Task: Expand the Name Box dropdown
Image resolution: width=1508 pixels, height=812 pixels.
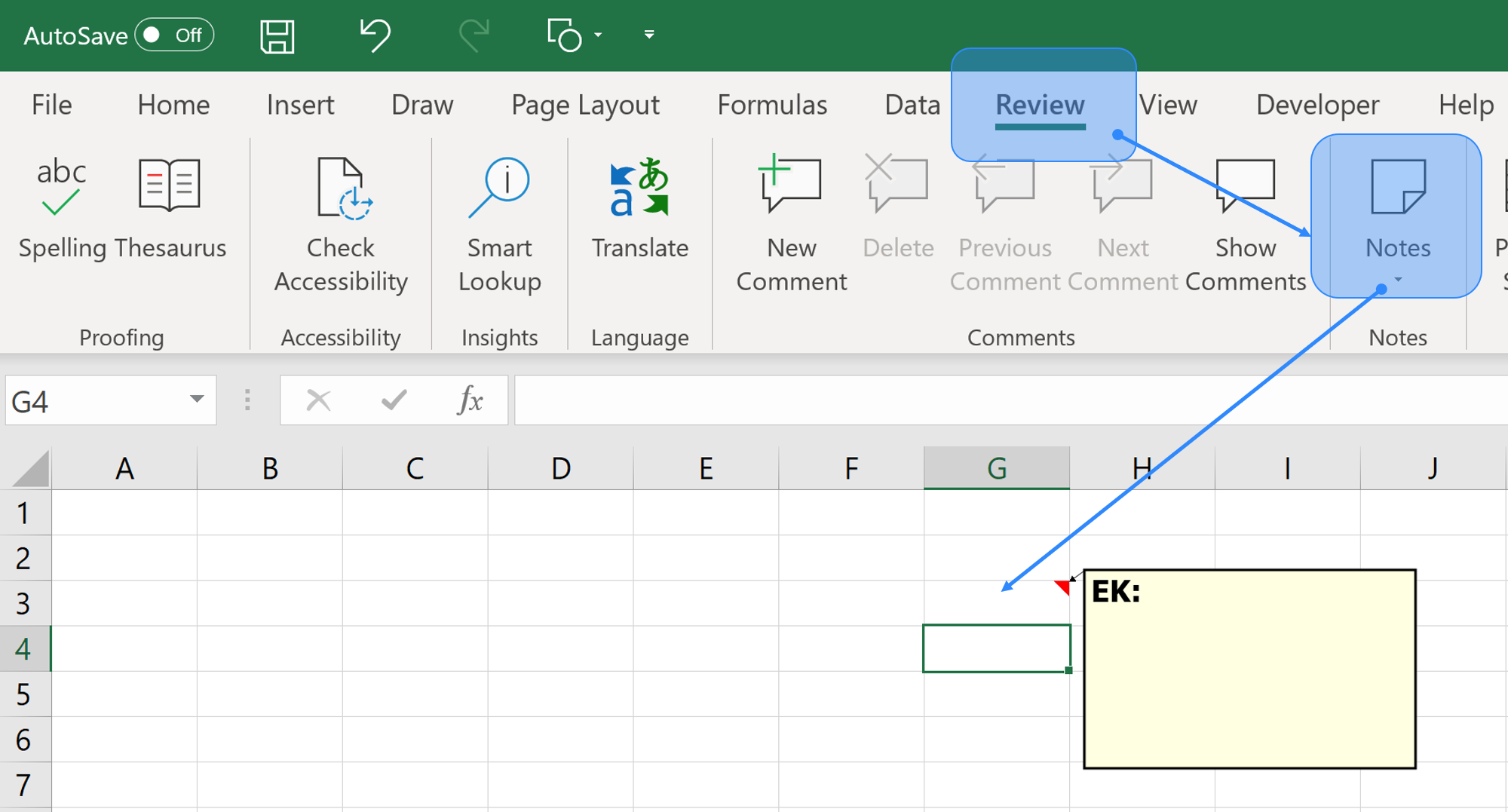Action: (195, 400)
